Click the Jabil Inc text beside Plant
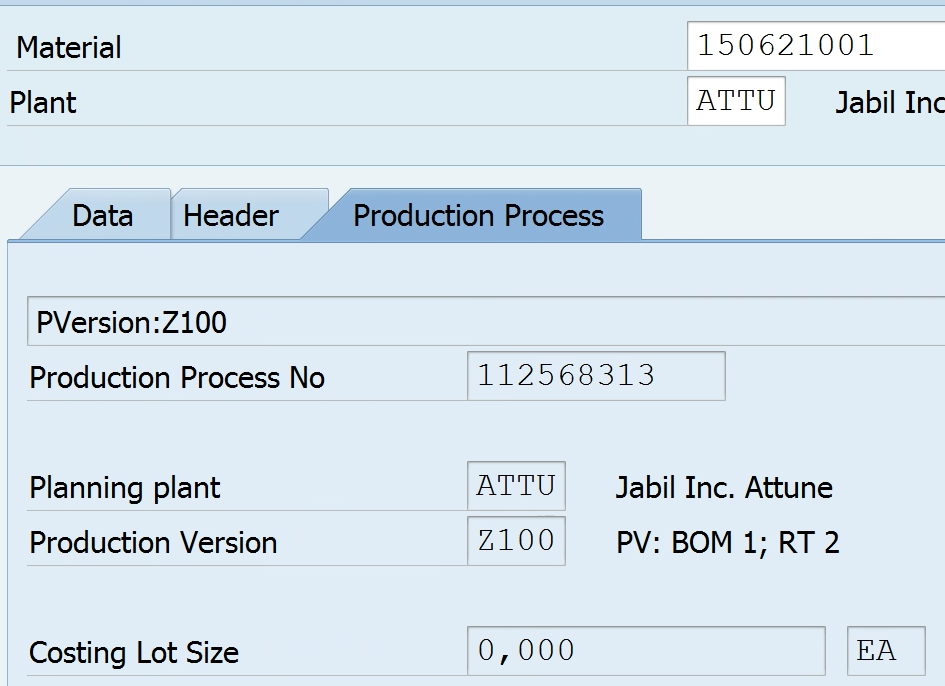This screenshot has width=945, height=686. [889, 103]
